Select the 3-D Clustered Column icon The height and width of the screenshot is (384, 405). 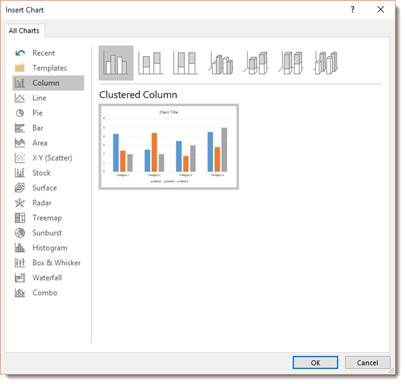221,63
